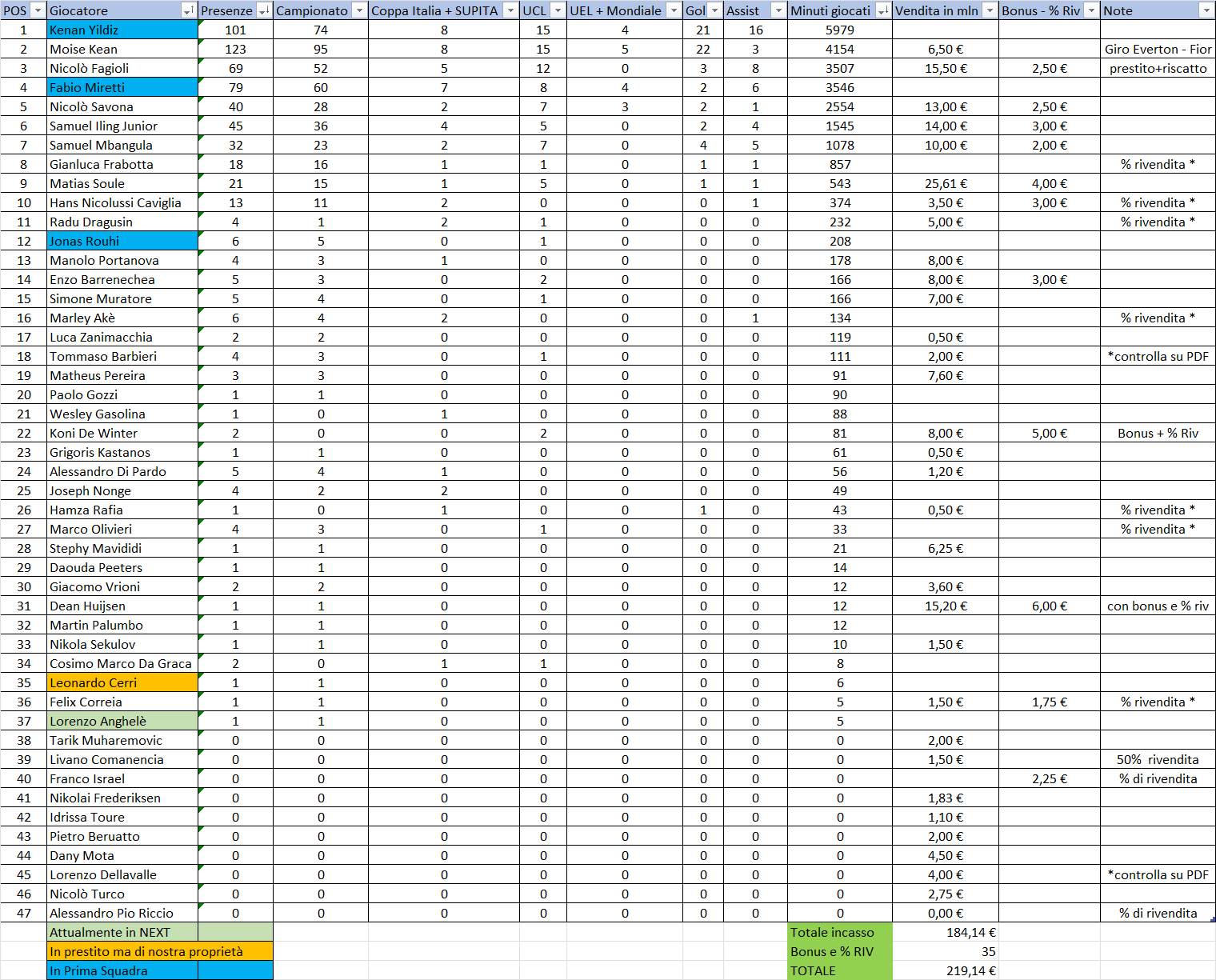
Task: Expand the Note column filter dropdown
Action: (1206, 10)
